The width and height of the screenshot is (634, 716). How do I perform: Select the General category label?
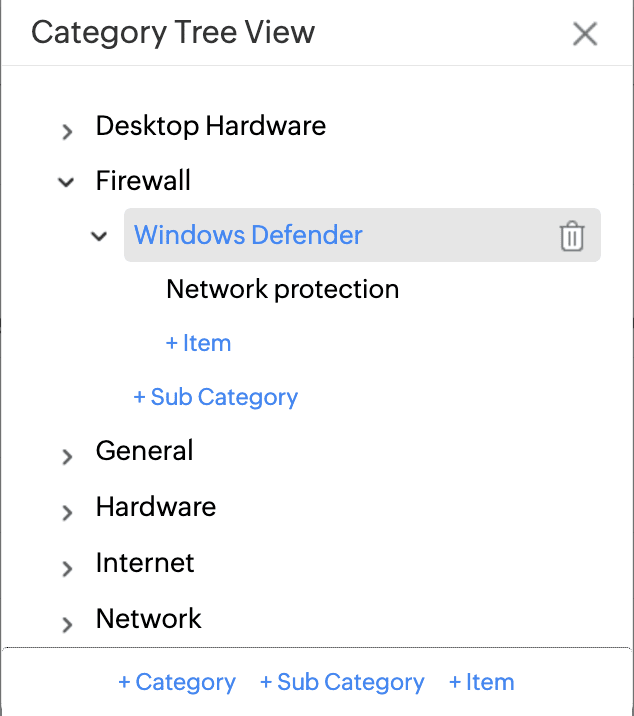point(144,451)
